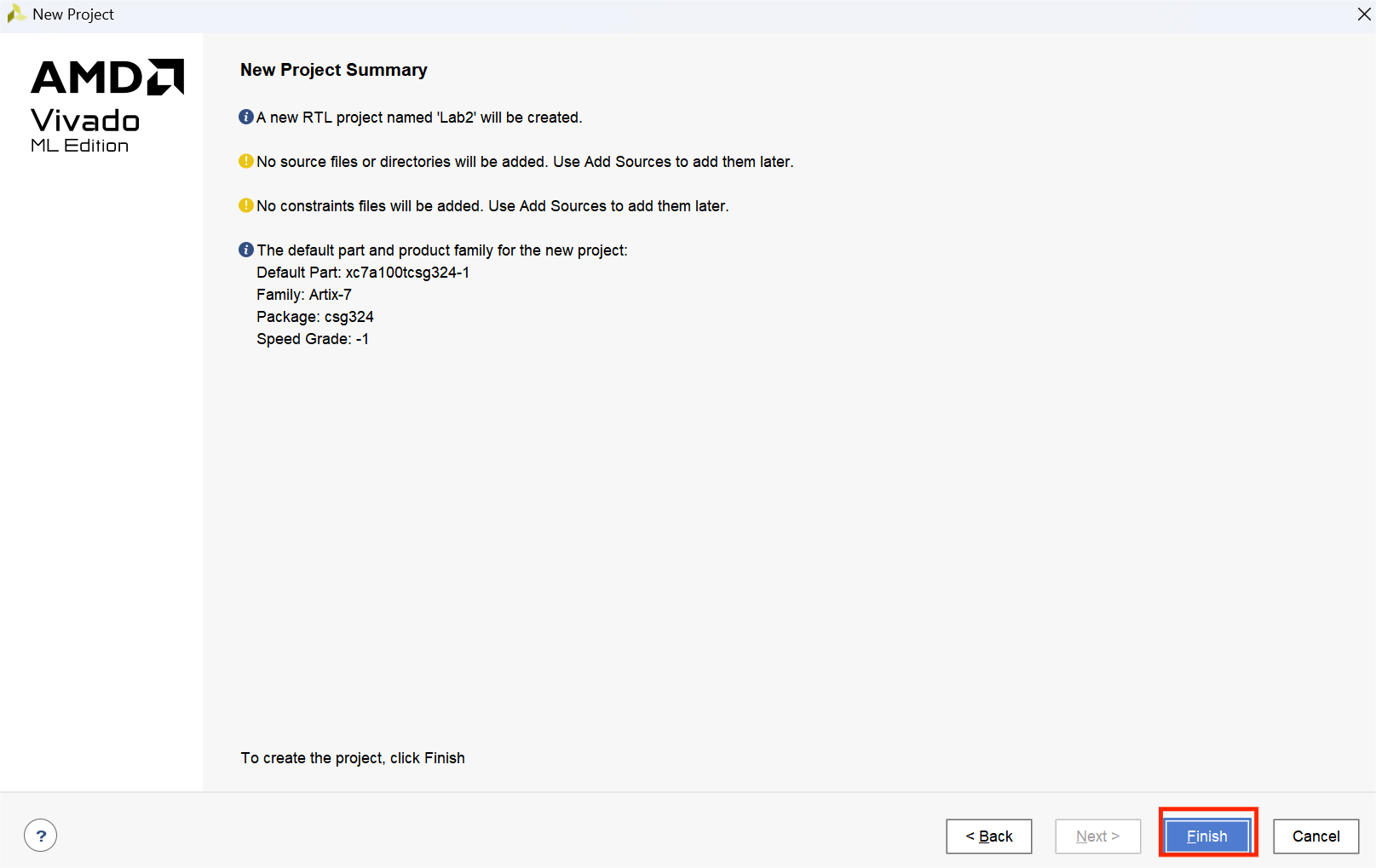This screenshot has height=868, width=1376.
Task: Click the 'Family: Artix-7' line
Action: pyautogui.click(x=304, y=295)
